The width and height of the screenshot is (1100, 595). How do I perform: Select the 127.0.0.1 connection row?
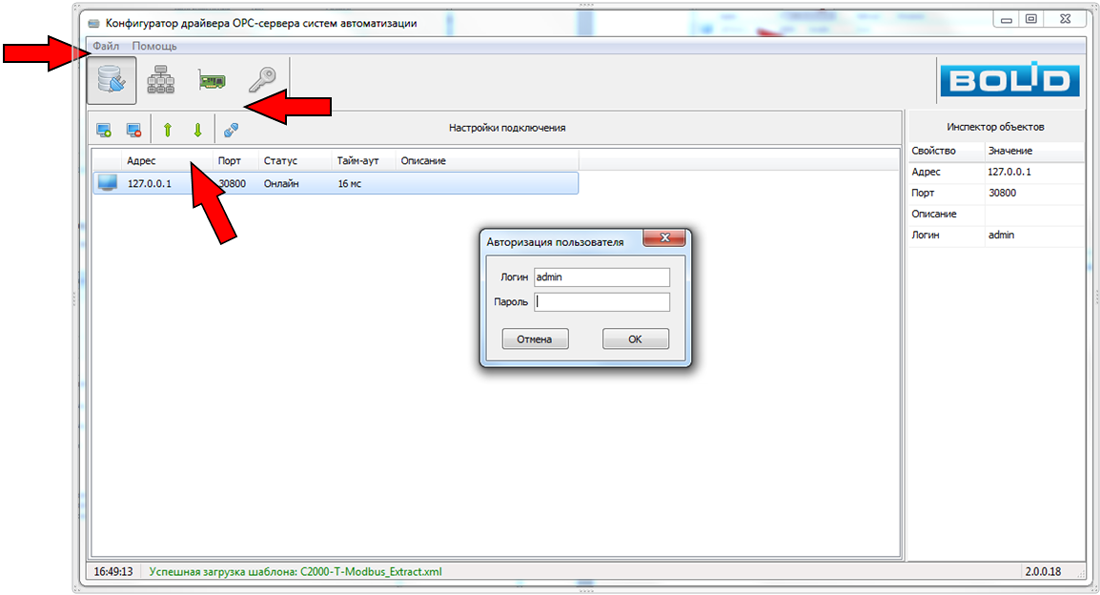point(335,184)
